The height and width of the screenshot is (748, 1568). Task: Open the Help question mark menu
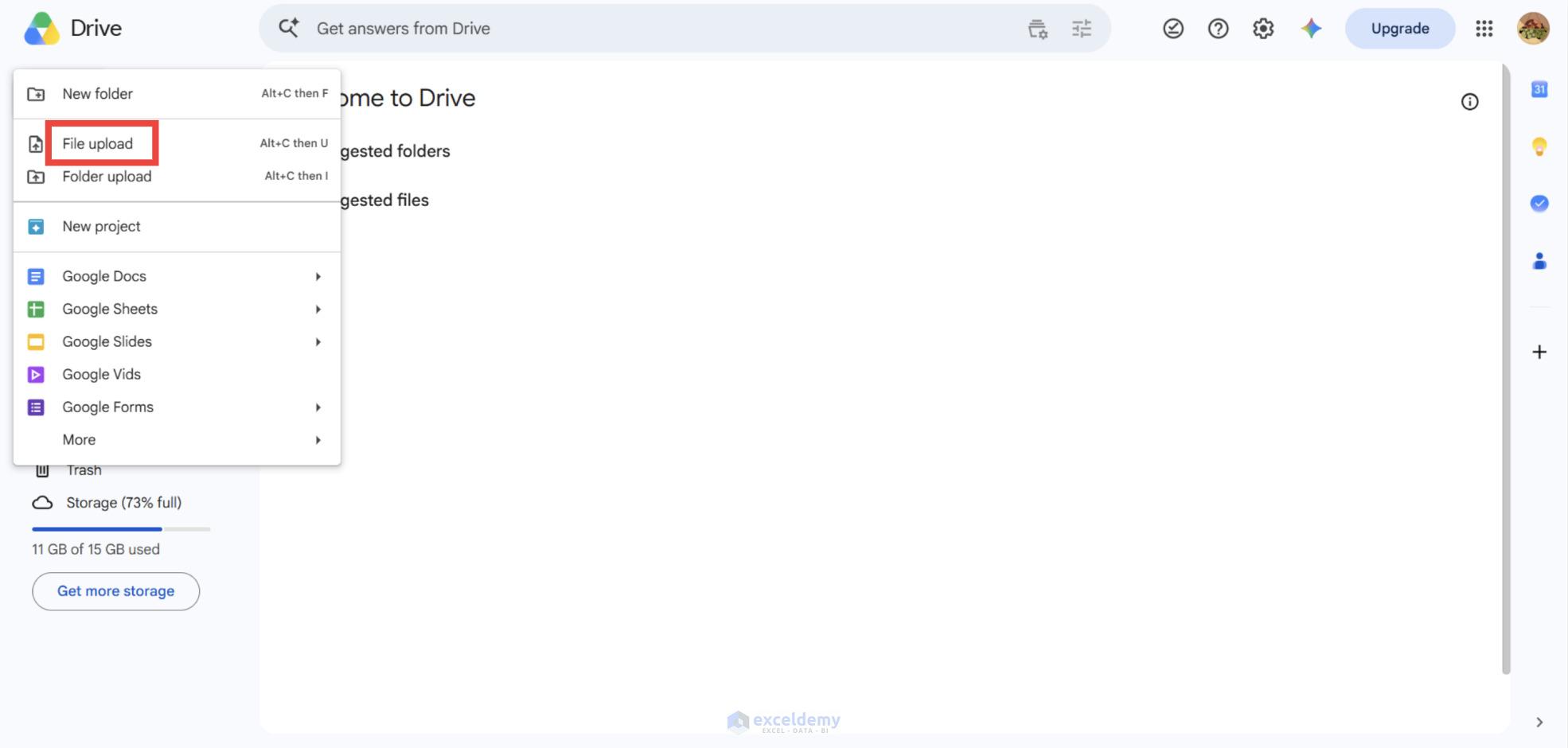point(1218,29)
